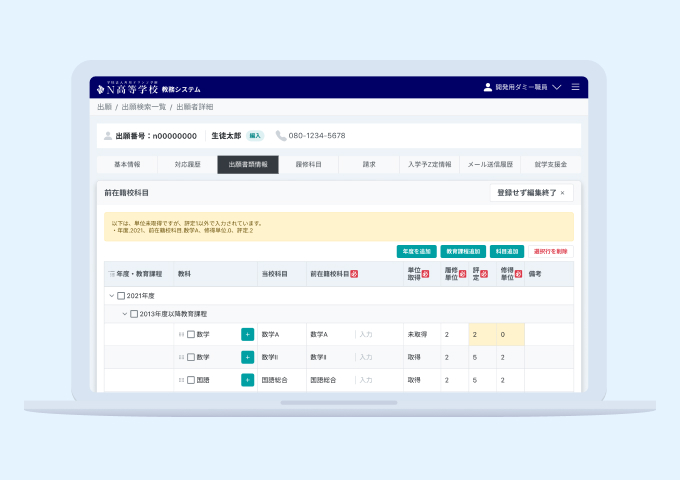This screenshot has width=680, height=480.
Task: Click the plus button in 数学A row
Action: (247, 334)
